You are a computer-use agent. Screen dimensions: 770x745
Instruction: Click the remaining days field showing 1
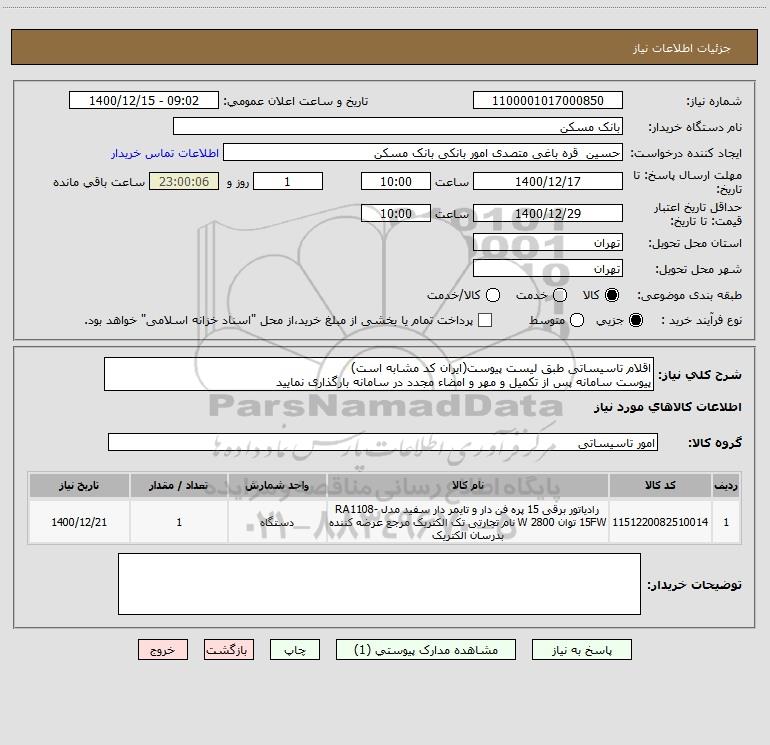point(288,181)
